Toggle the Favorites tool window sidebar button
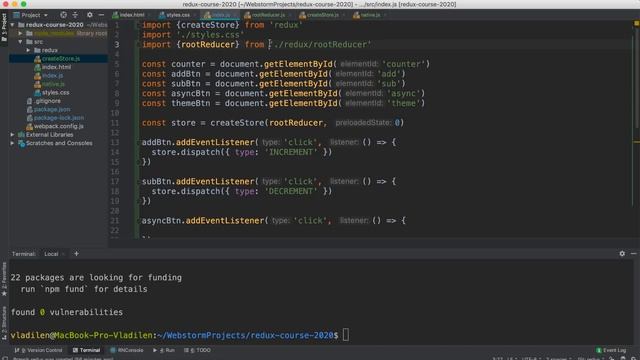 click(x=4, y=279)
